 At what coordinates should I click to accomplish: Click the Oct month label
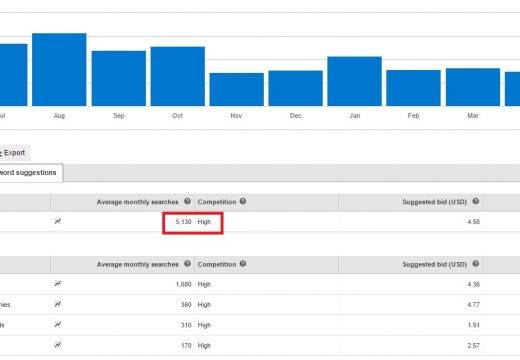(x=177, y=115)
